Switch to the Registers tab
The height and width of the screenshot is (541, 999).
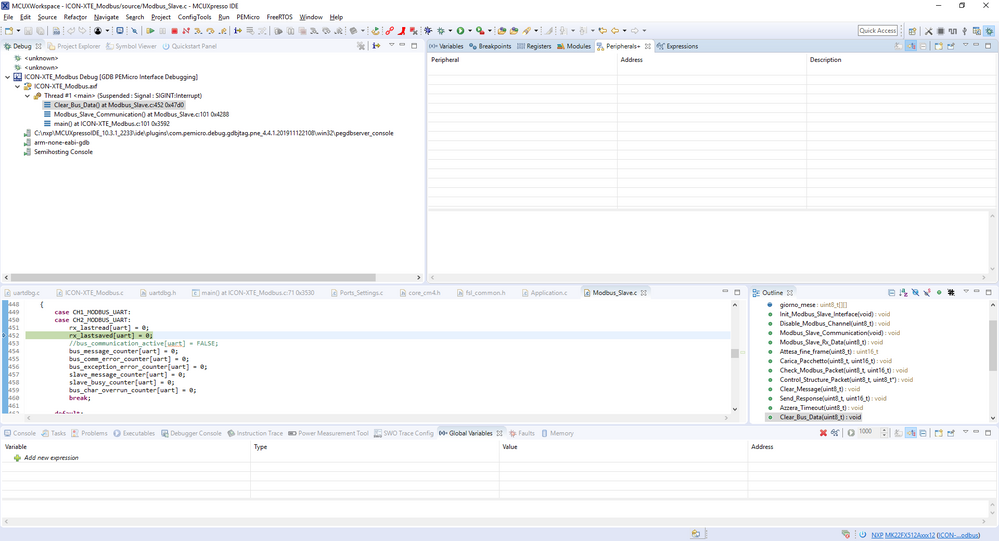click(534, 46)
